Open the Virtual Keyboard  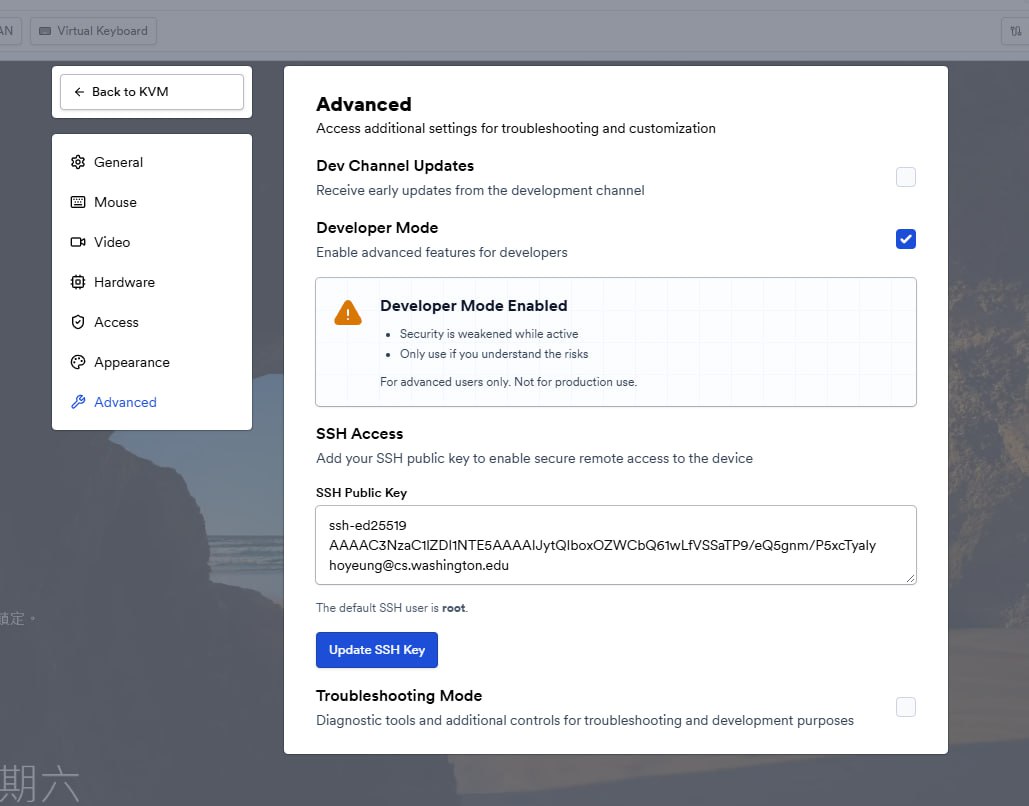tap(93, 31)
